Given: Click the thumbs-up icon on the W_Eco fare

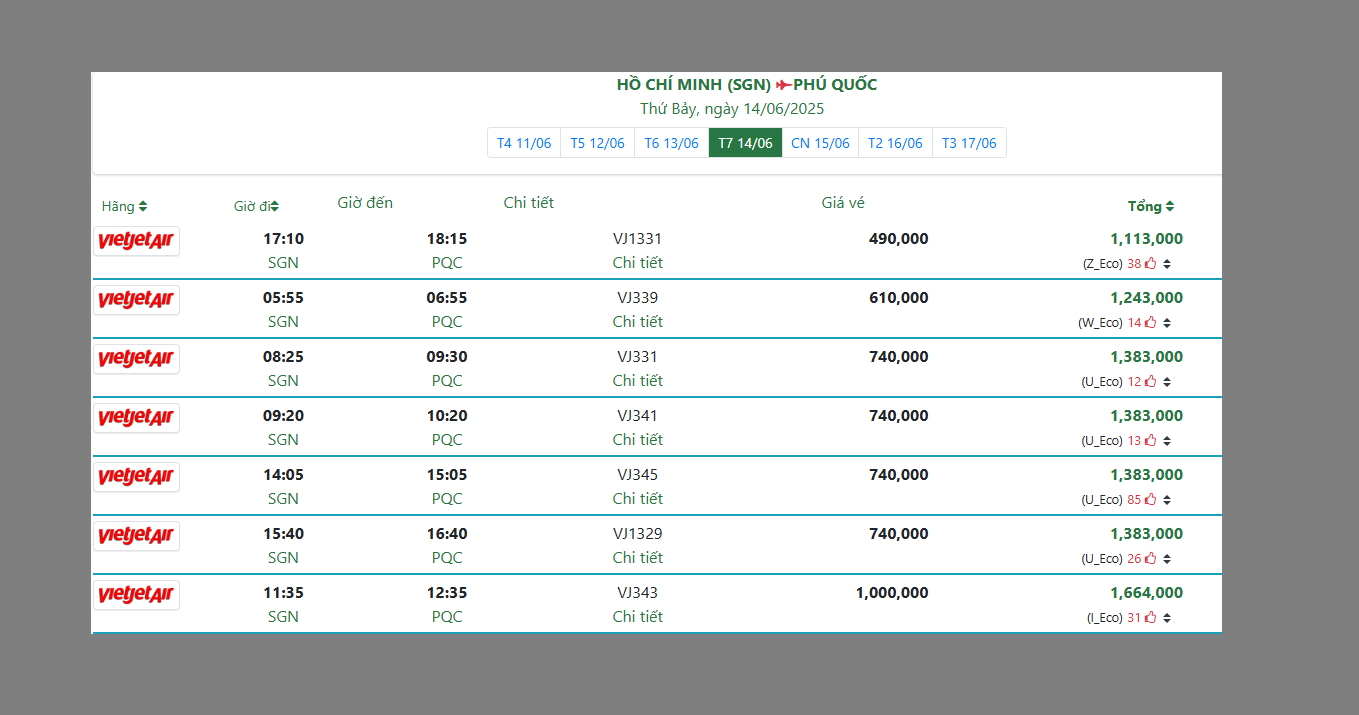Looking at the screenshot, I should click(x=1150, y=323).
